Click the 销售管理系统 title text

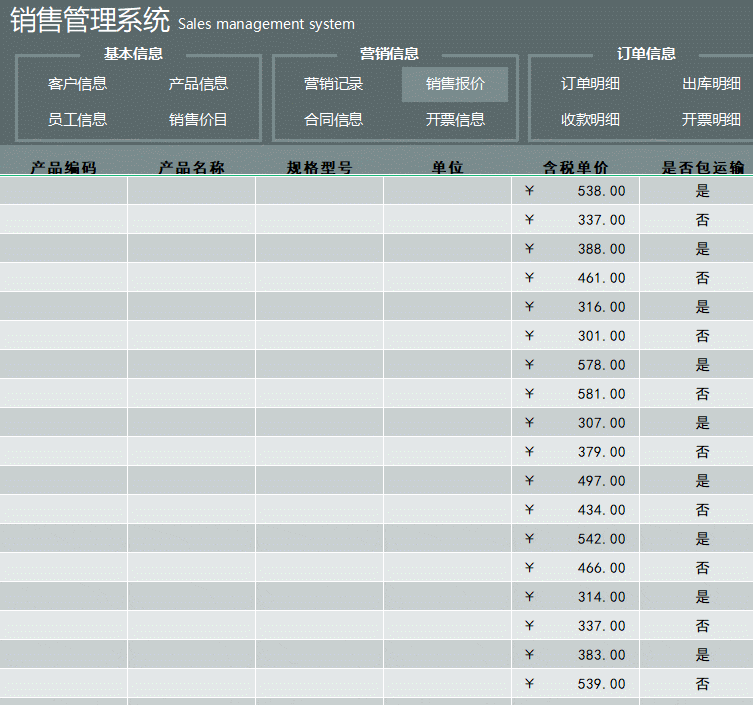pyautogui.click(x=90, y=20)
